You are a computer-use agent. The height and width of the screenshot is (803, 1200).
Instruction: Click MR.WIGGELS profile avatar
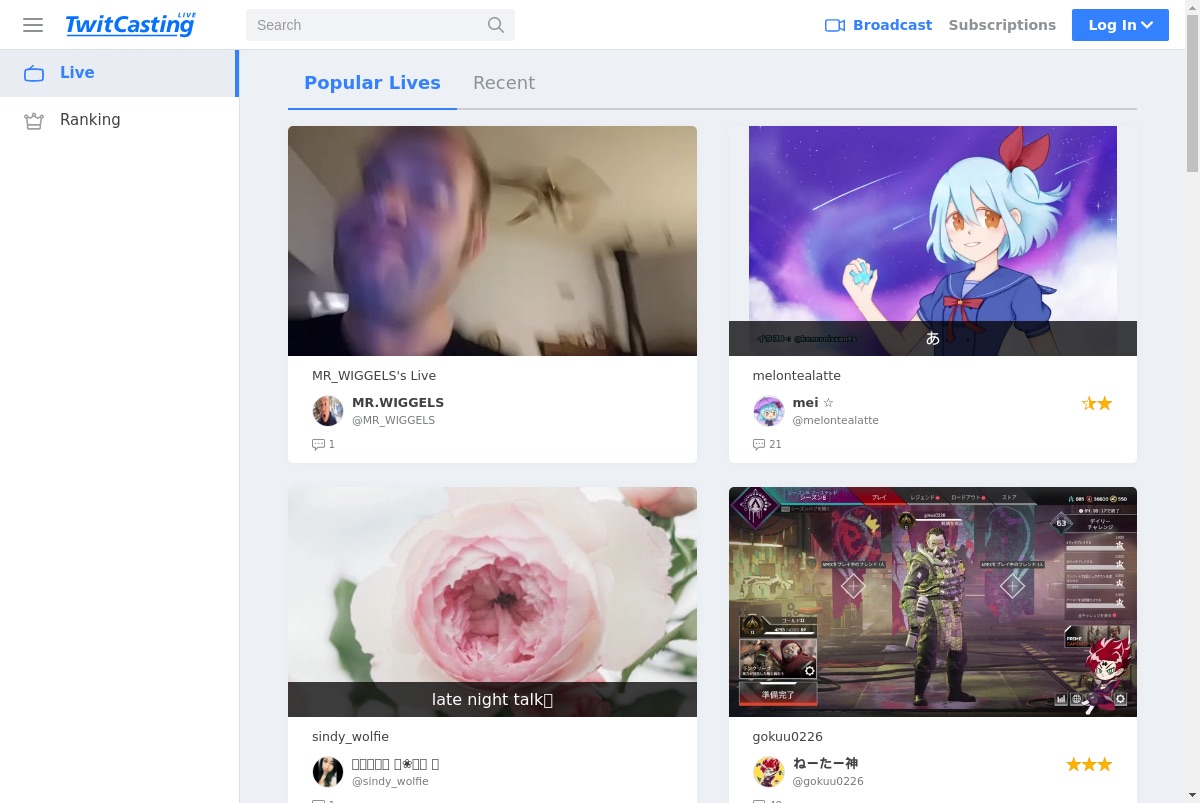click(328, 411)
